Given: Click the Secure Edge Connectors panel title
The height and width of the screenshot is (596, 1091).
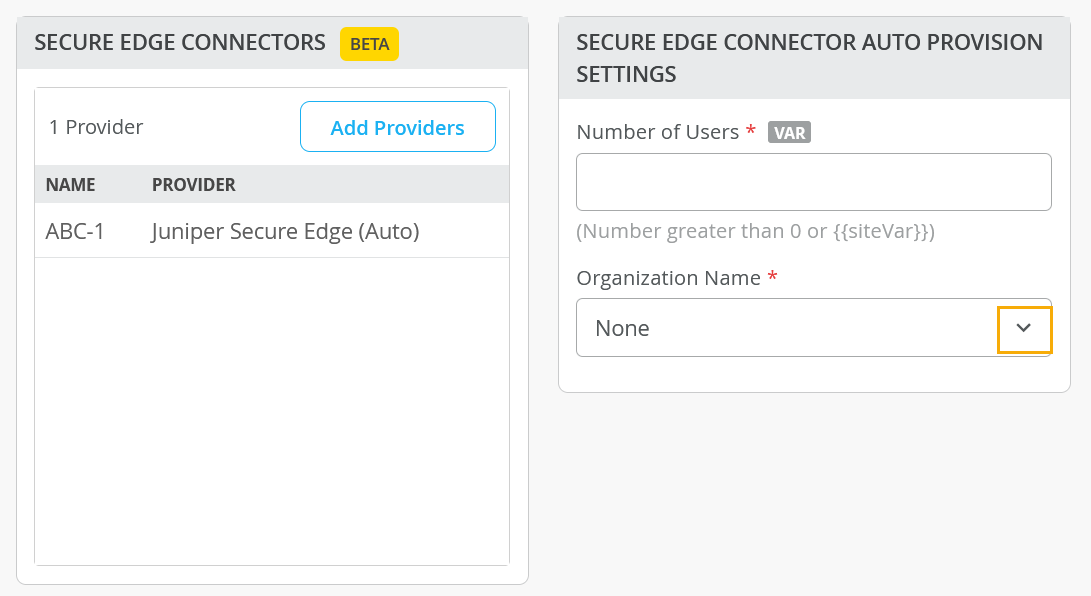Looking at the screenshot, I should point(180,43).
